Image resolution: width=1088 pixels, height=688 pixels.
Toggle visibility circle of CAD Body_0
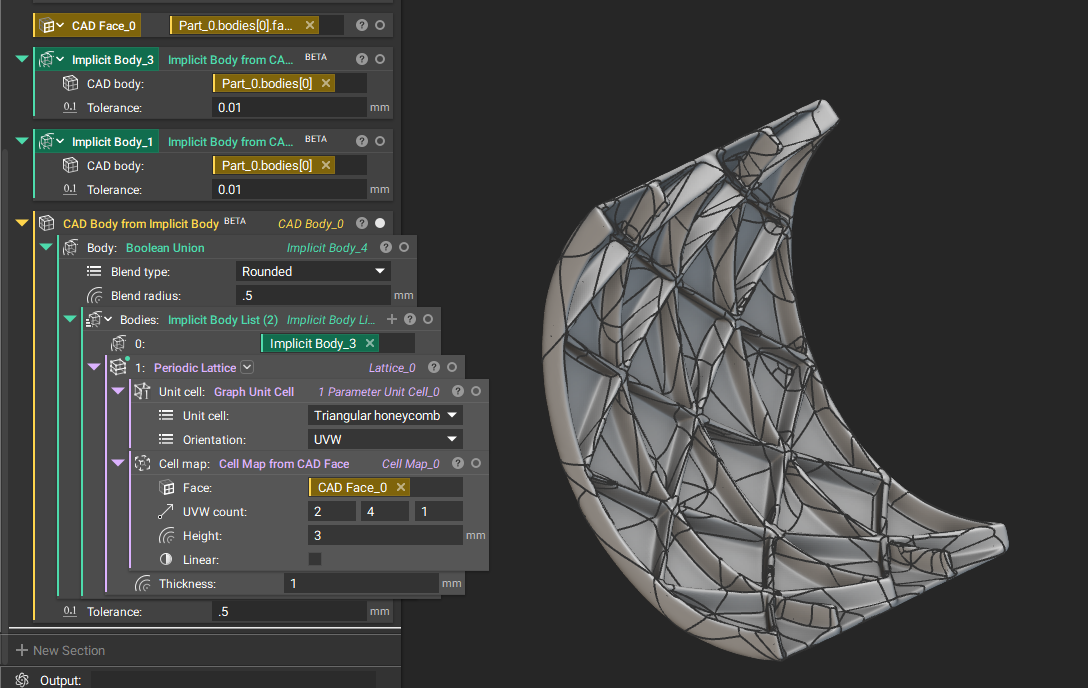(380, 223)
